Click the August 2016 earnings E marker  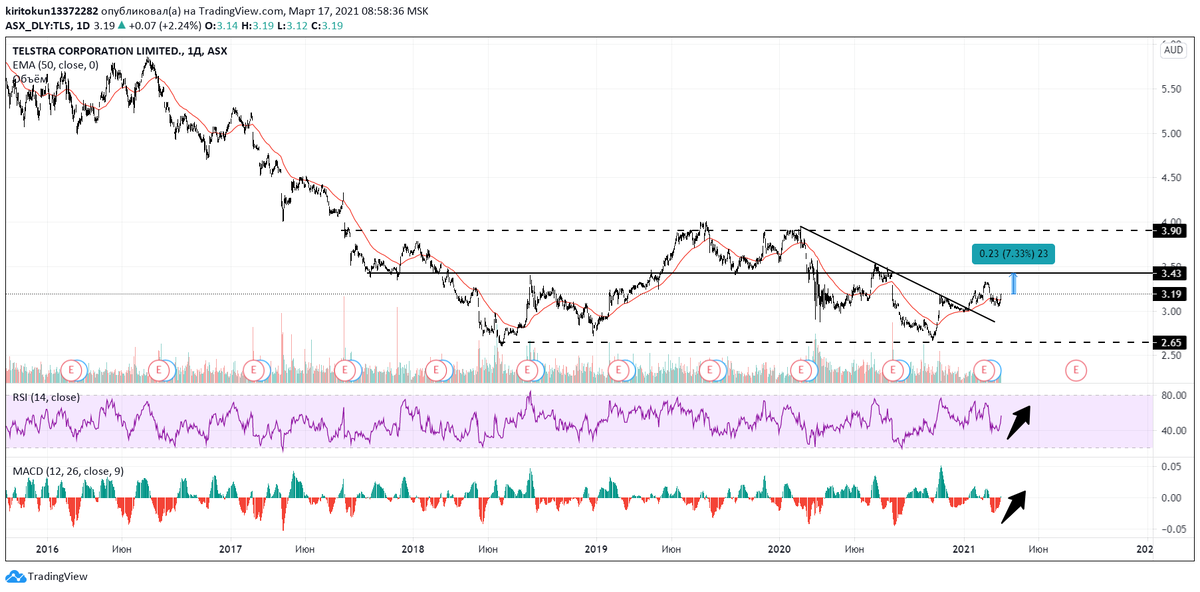pyautogui.click(x=159, y=370)
